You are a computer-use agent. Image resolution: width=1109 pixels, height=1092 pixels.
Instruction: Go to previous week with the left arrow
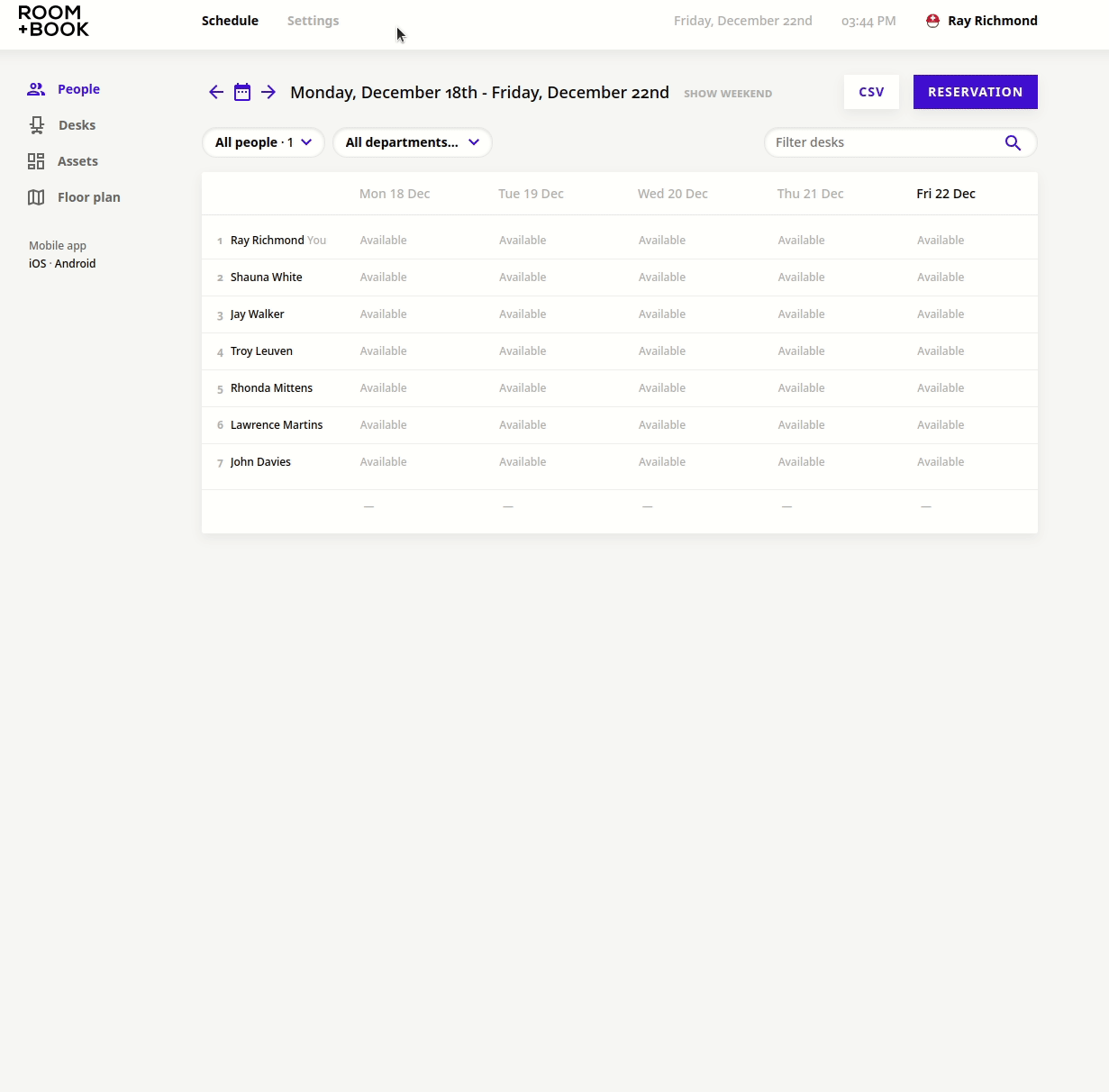click(x=215, y=91)
